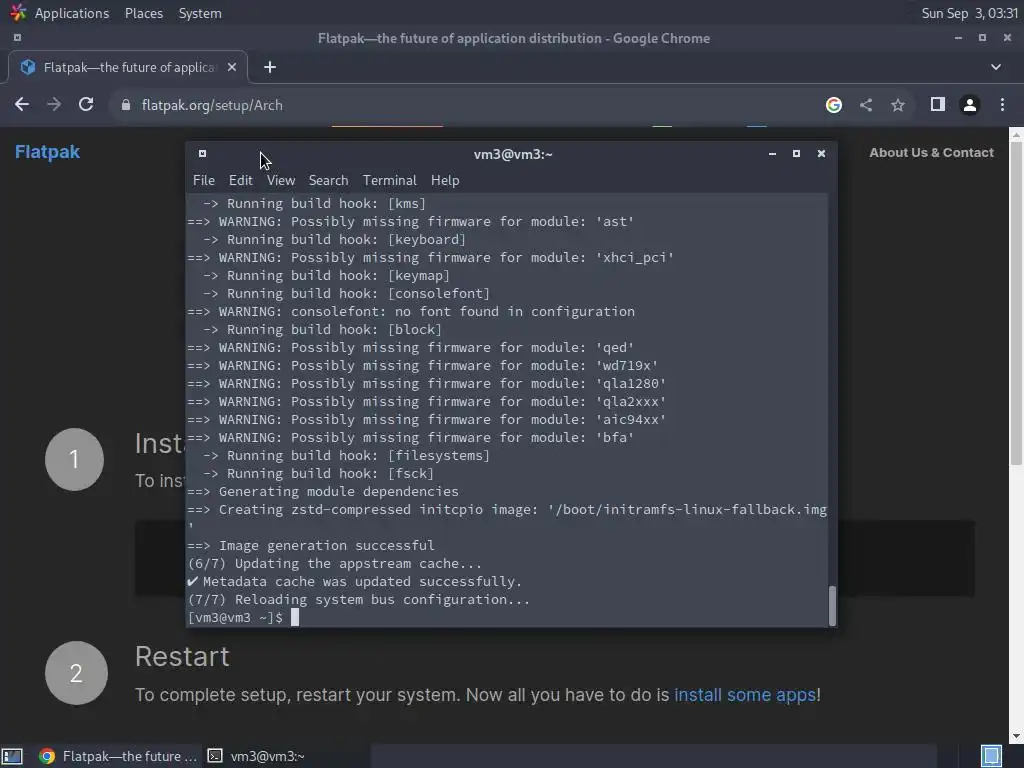Minimize the Google Chrome window
Image resolution: width=1024 pixels, height=768 pixels.
pos(958,38)
